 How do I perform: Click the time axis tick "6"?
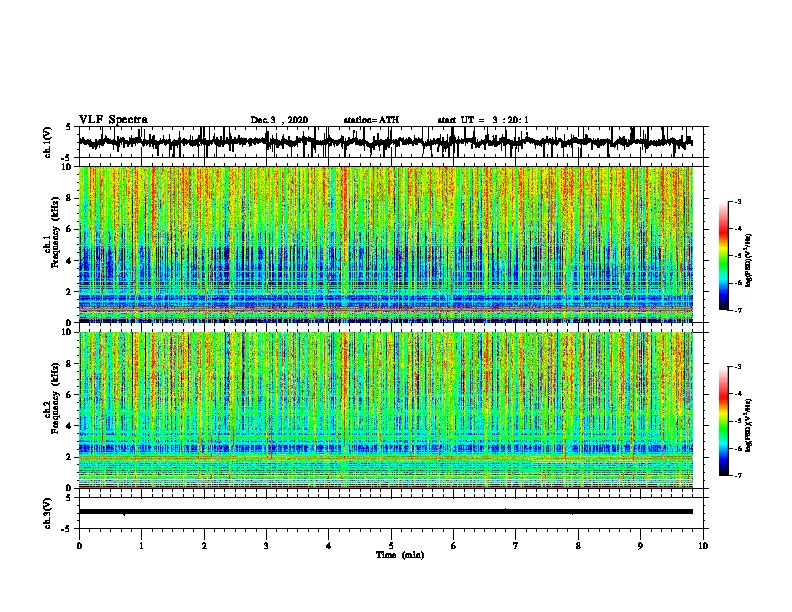(x=453, y=546)
